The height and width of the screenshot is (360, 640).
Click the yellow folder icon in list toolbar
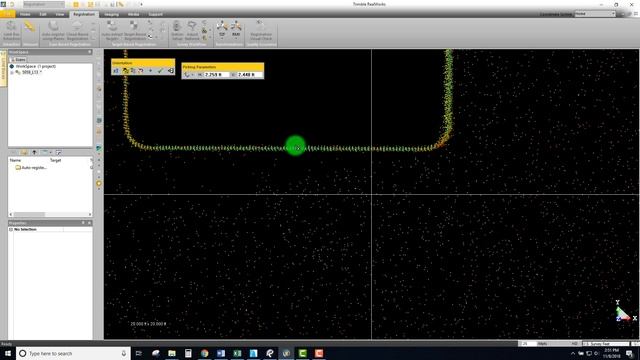(x=24, y=153)
